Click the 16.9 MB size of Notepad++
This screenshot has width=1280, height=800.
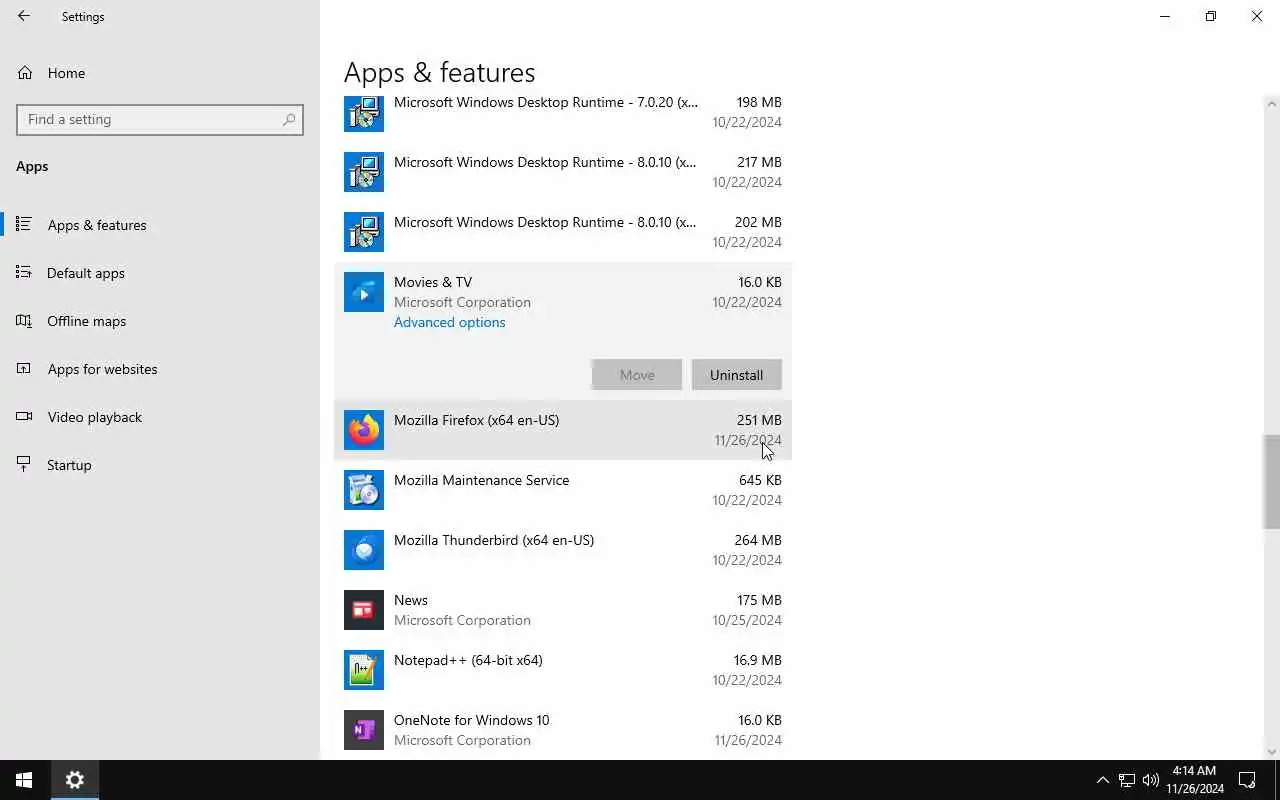(x=757, y=660)
